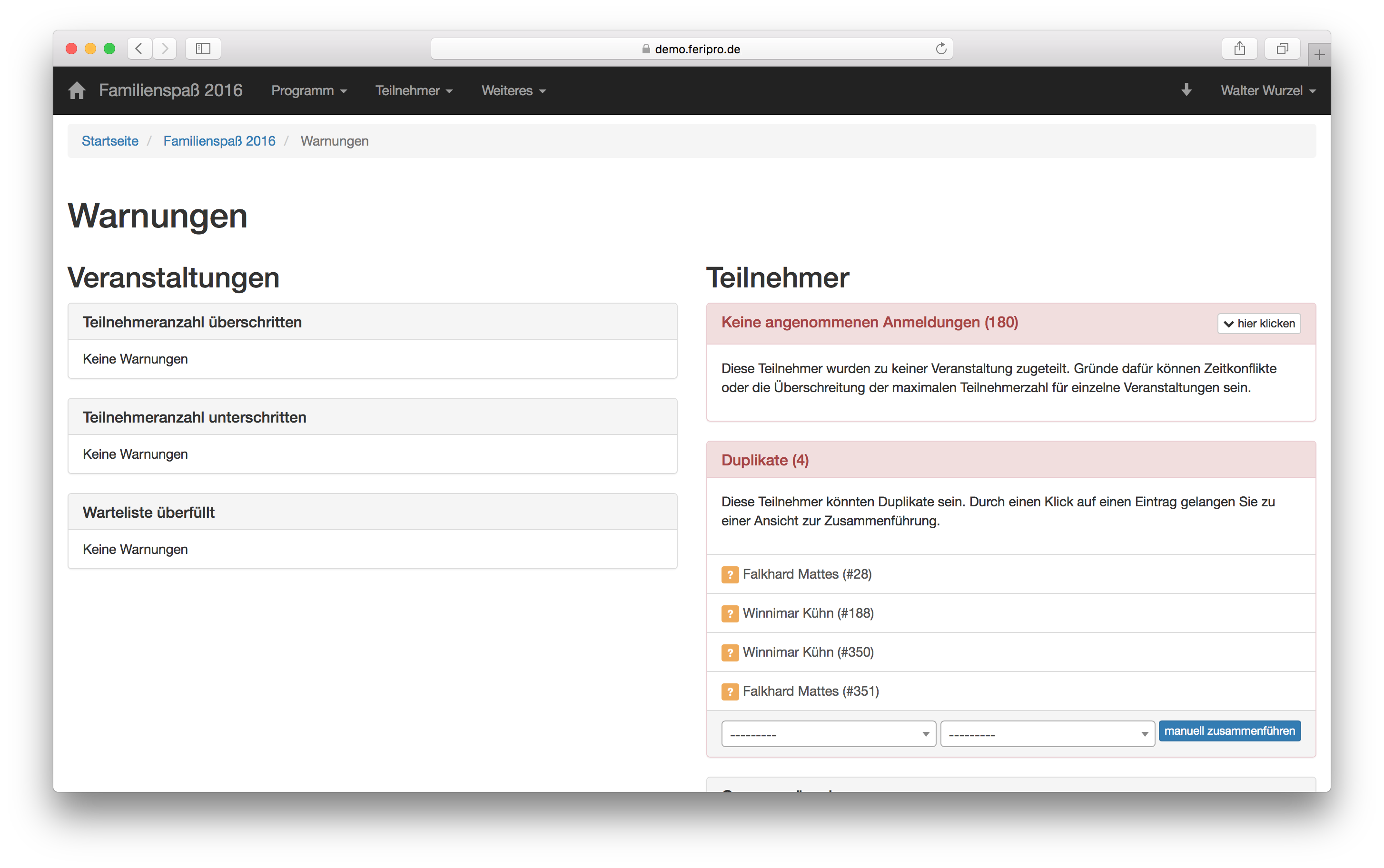
Task: Open the second merge participant dropdown
Action: (x=1047, y=734)
